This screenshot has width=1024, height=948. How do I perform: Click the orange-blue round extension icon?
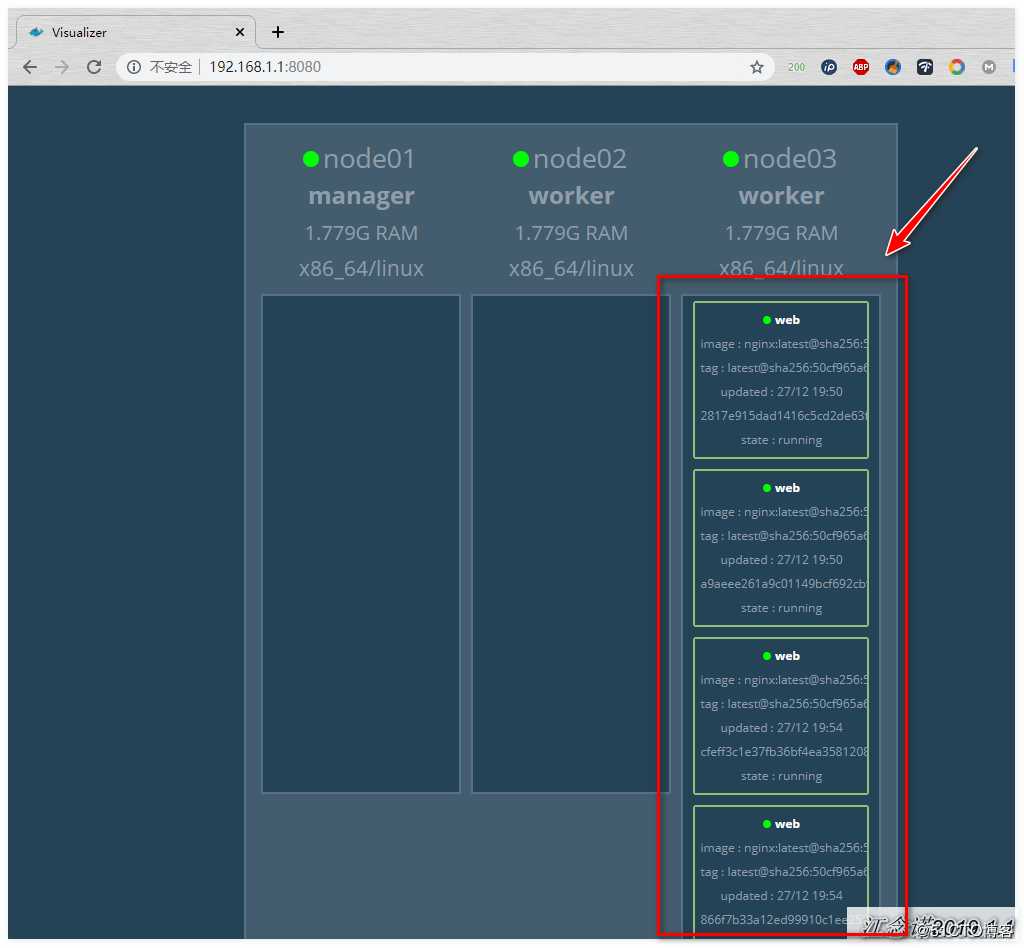893,67
